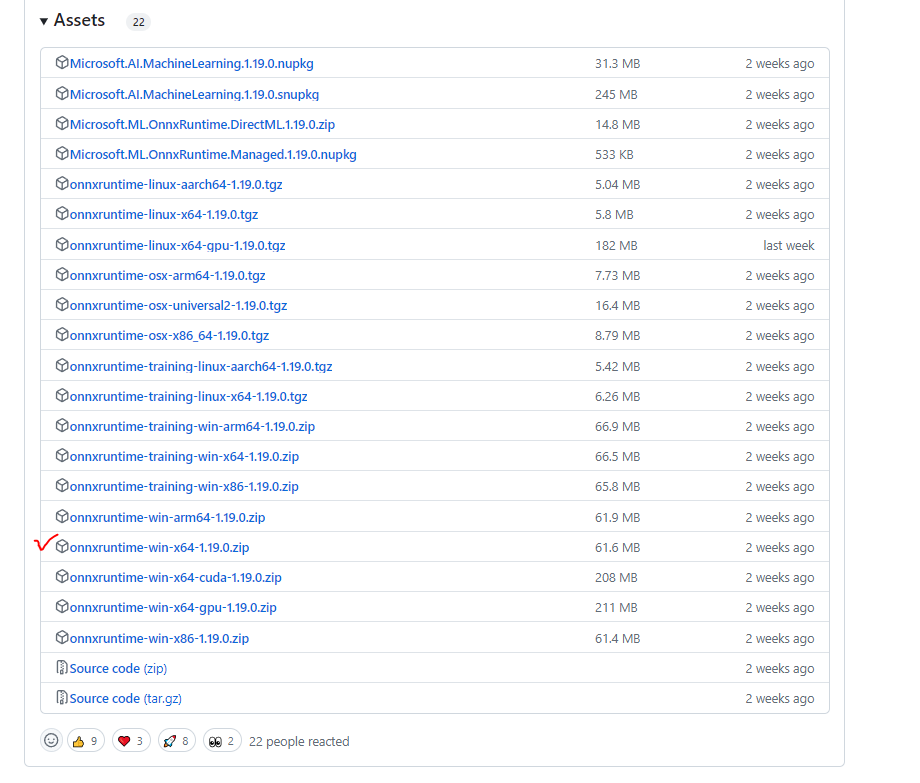Click the 211 MB size text
Screen dimensions: 920x783
pyautogui.click(x=616, y=607)
